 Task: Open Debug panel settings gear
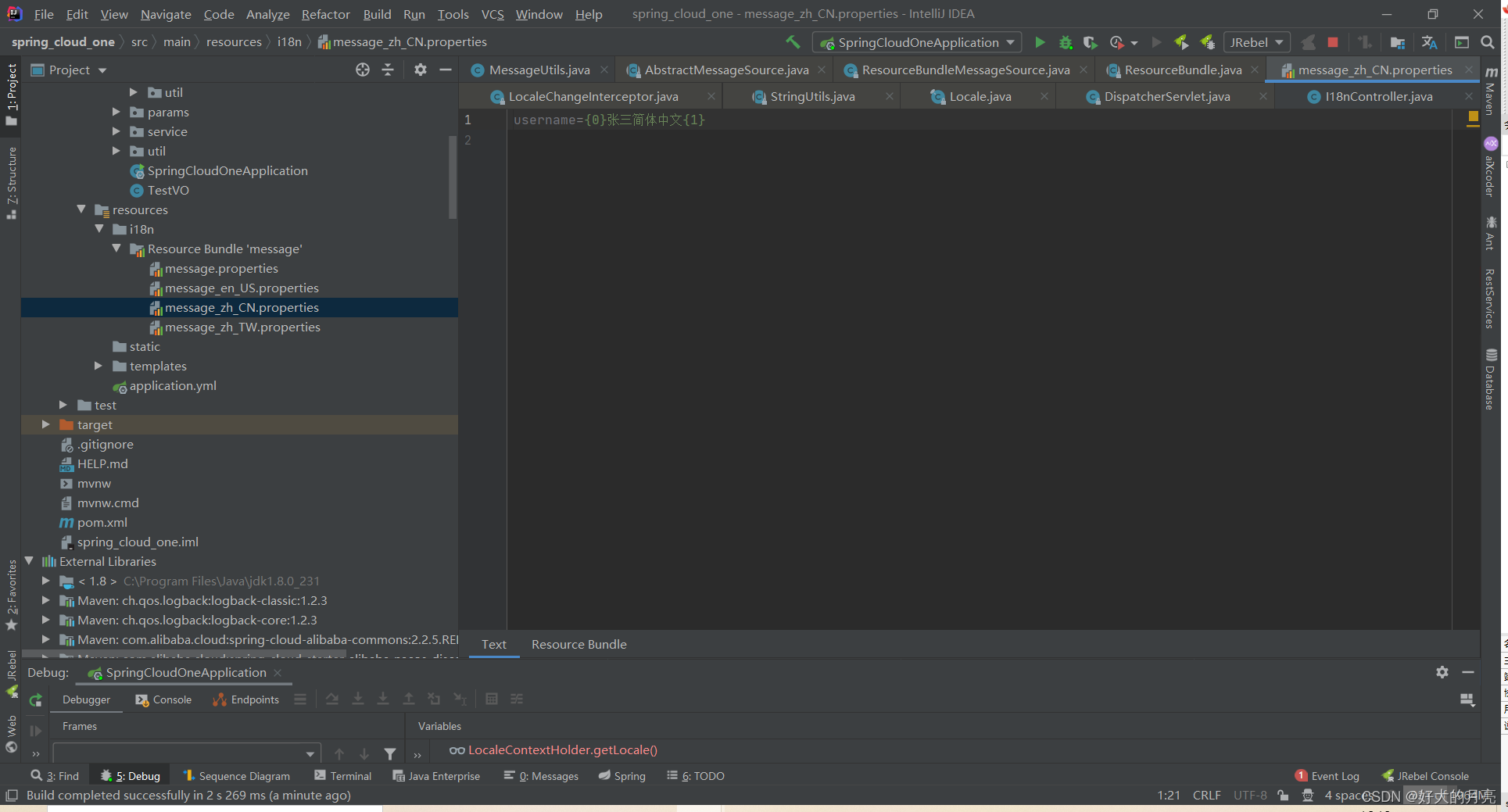pyautogui.click(x=1442, y=672)
